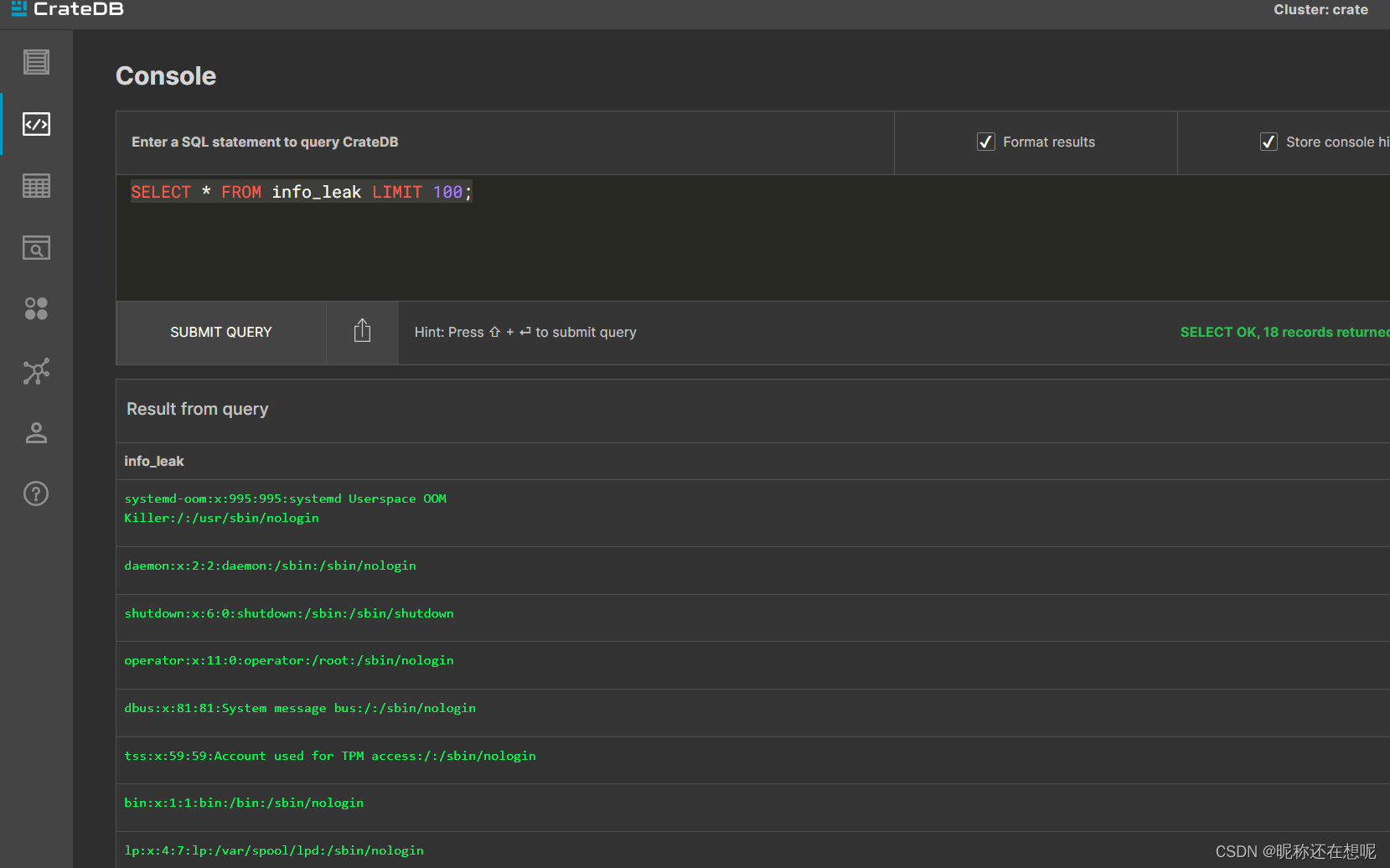The width and height of the screenshot is (1390, 868).
Task: Open the Shards sidebar icon
Action: click(36, 309)
